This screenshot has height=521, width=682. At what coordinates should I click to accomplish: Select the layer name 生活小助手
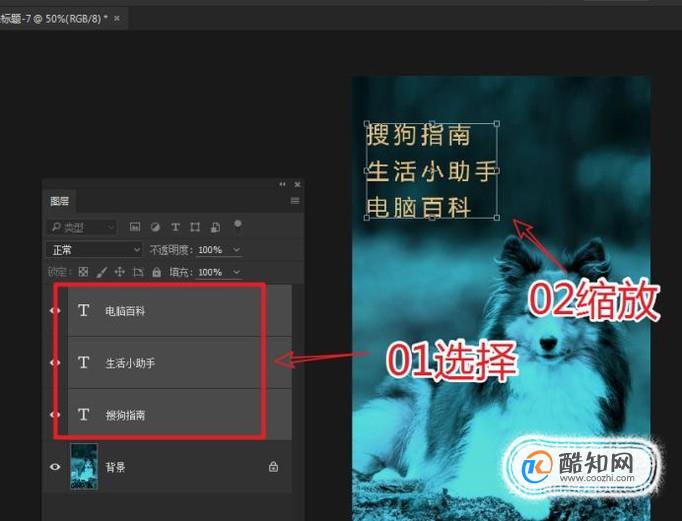[130, 363]
